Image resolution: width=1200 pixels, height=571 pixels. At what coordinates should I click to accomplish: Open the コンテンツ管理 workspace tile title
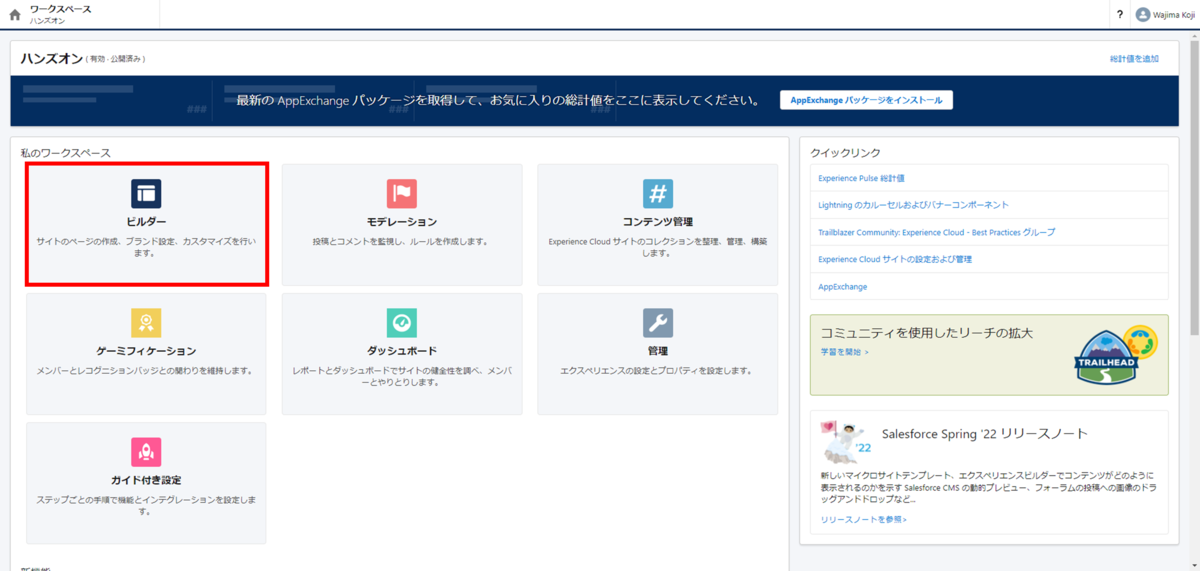coord(658,222)
